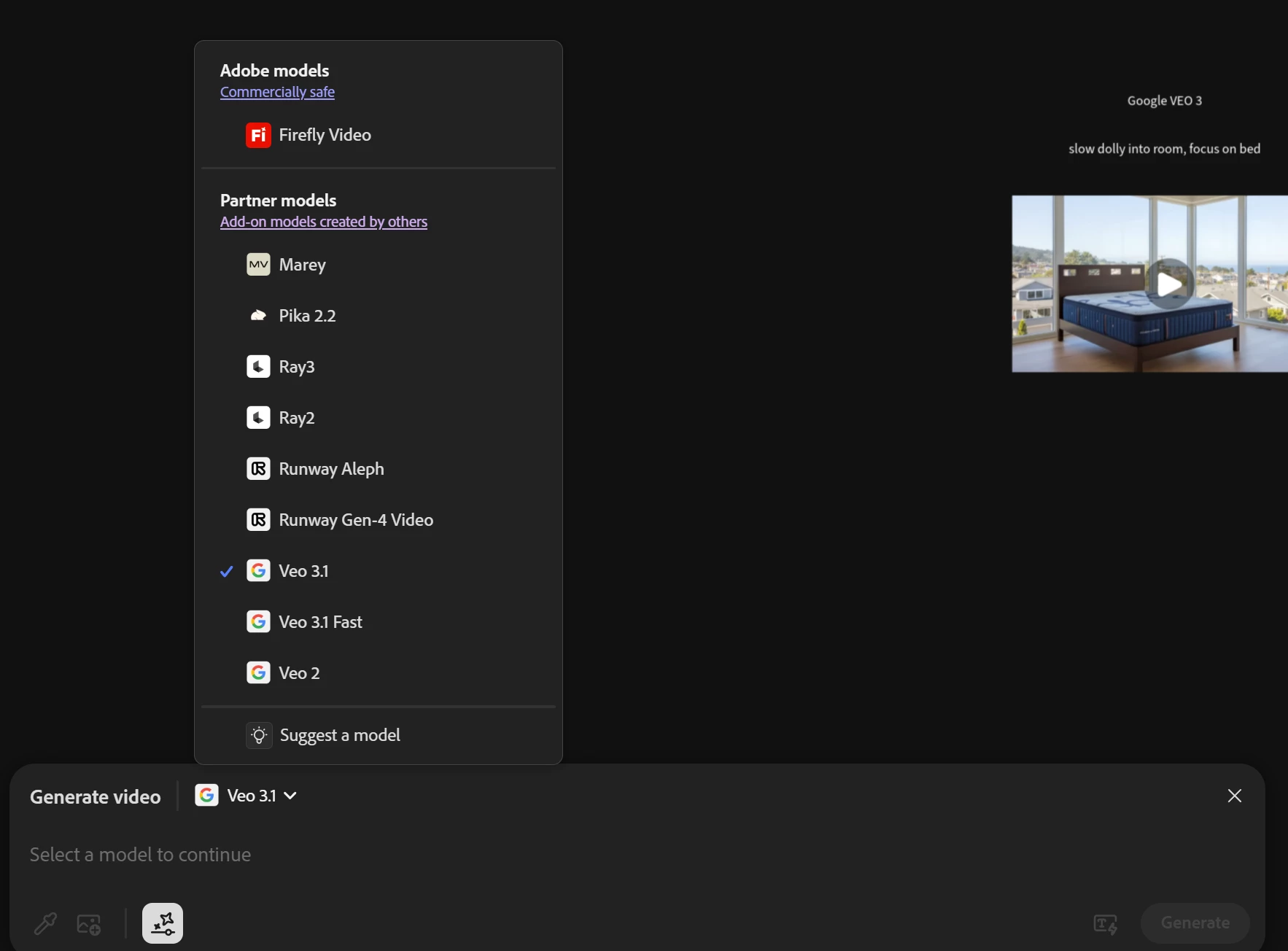Click the Runway Aleph logo icon
This screenshot has width=1288, height=951.
(258, 468)
